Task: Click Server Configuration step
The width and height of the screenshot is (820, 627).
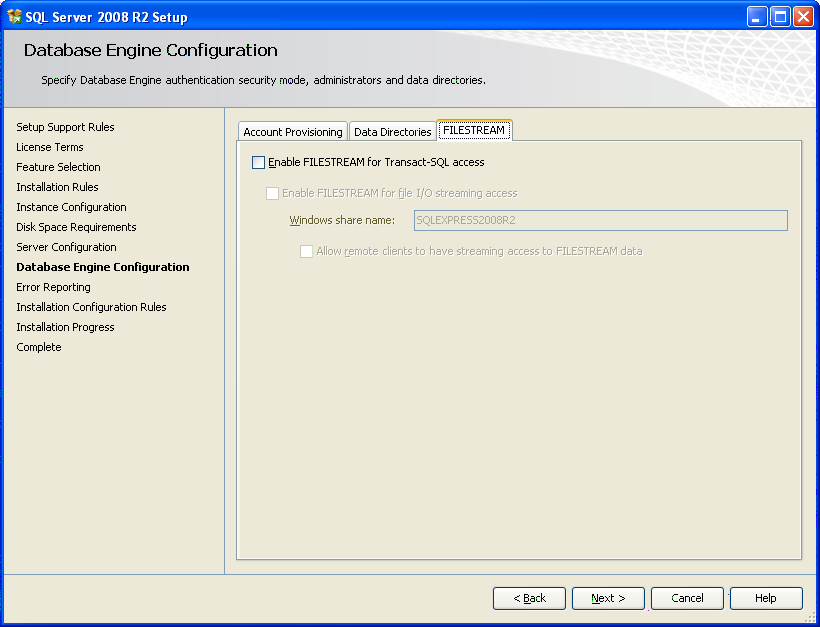Action: (x=66, y=247)
